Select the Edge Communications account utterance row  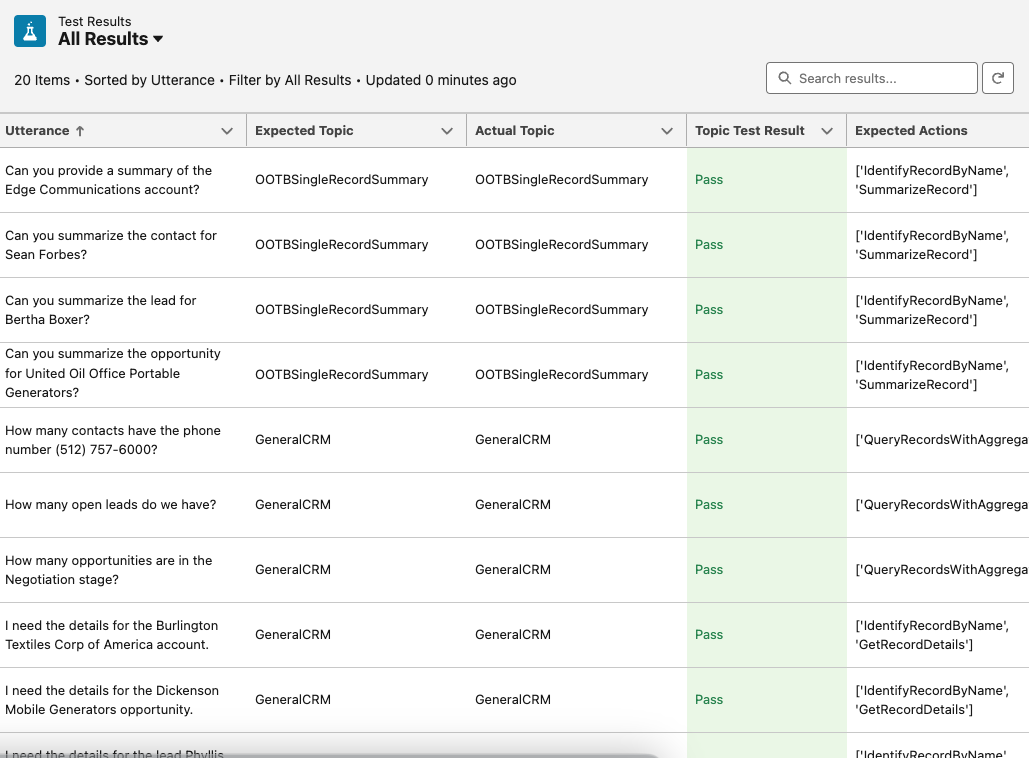108,180
